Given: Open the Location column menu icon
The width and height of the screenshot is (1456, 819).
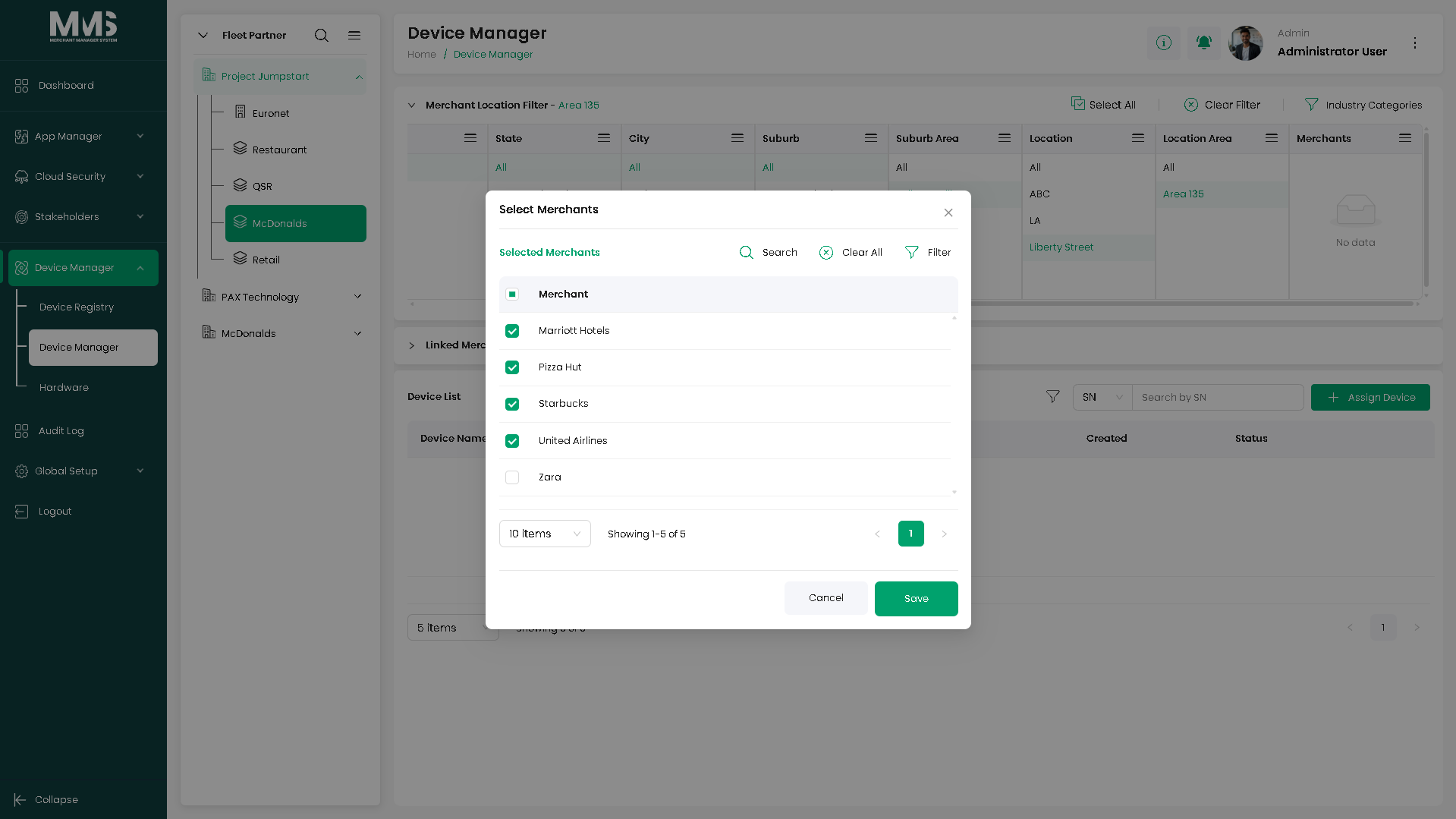Looking at the screenshot, I should coord(1138,138).
